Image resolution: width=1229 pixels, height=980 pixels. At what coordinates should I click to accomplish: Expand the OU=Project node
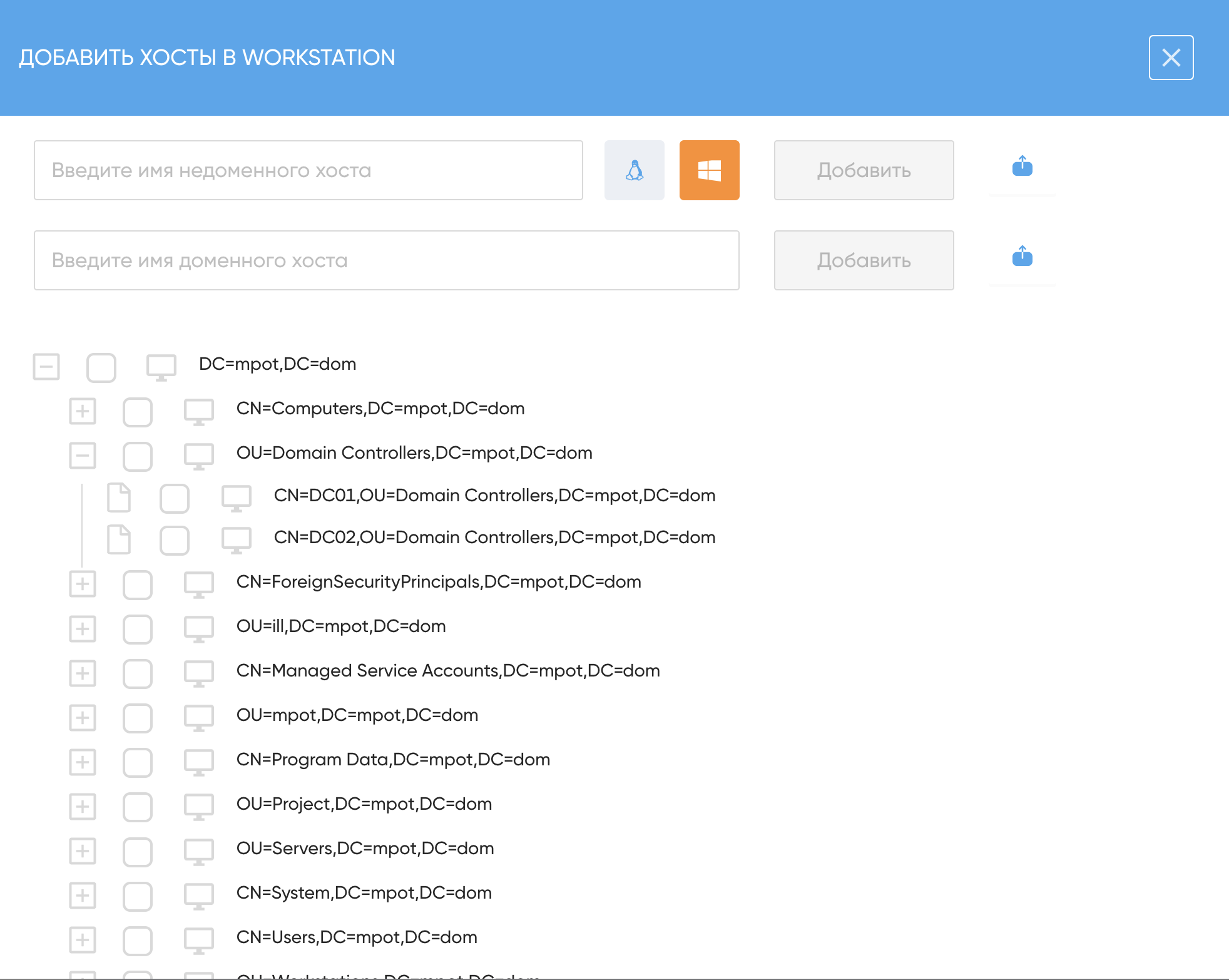[83, 807]
